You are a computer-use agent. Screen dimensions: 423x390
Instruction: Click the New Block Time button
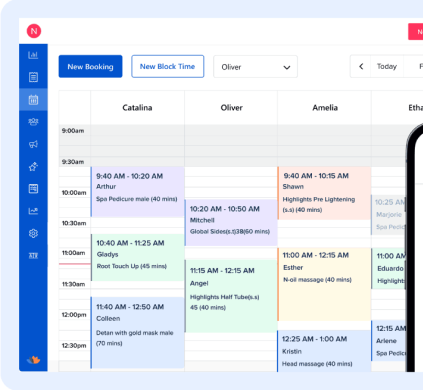[167, 66]
